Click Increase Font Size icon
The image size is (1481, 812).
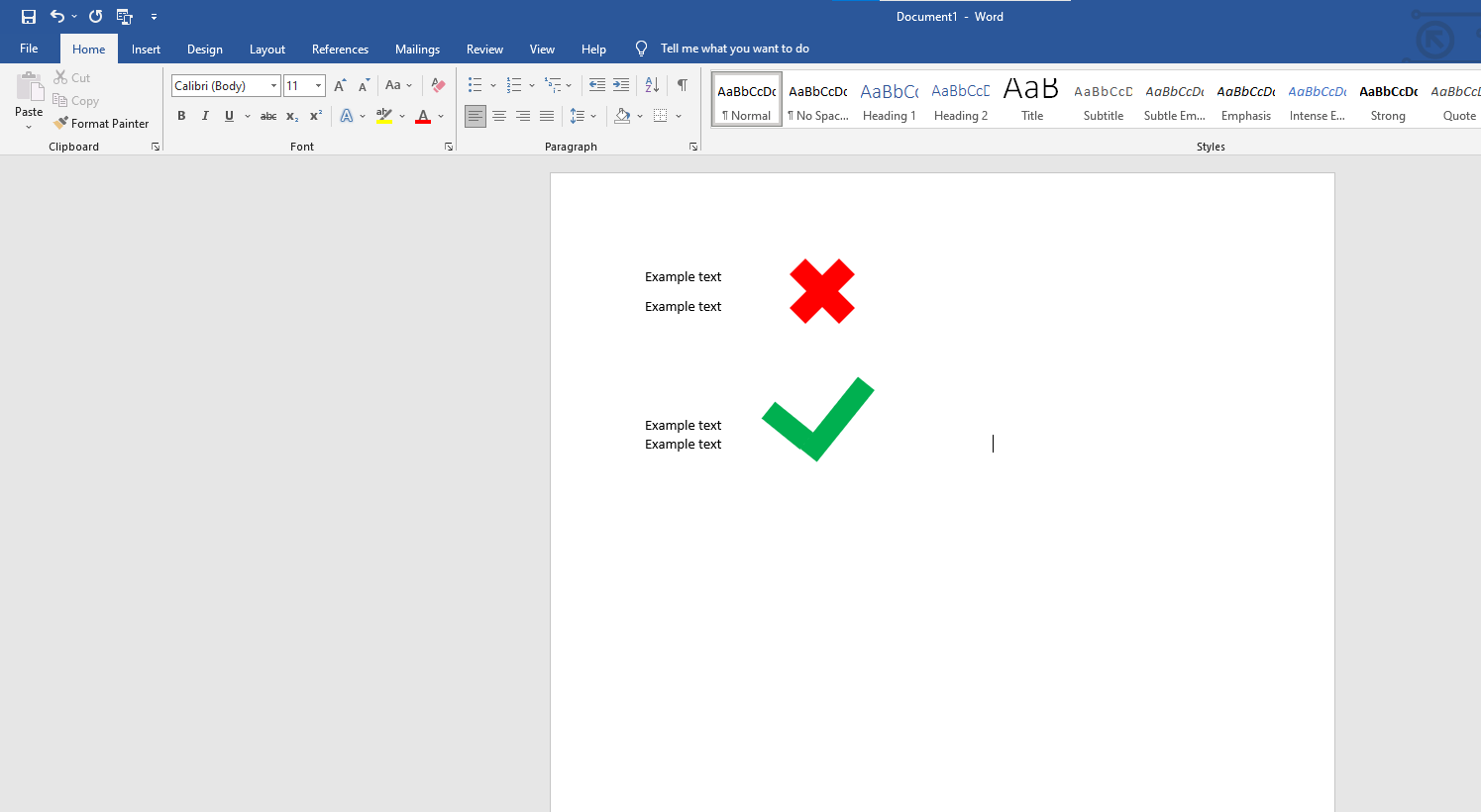click(x=341, y=86)
